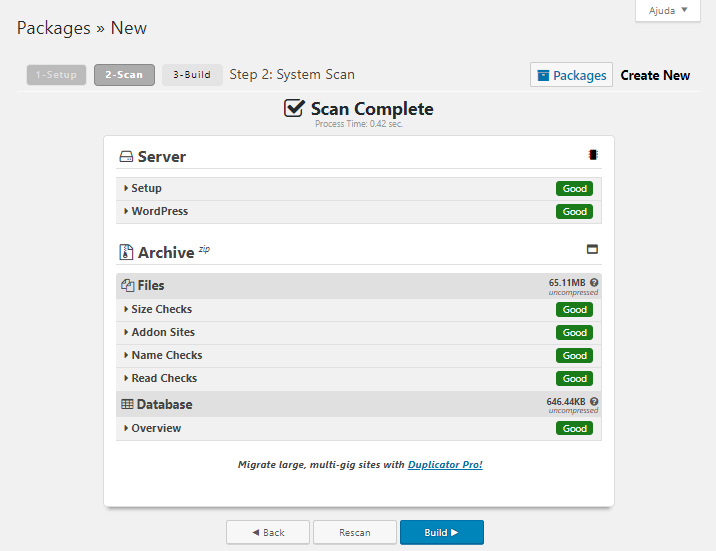This screenshot has height=551, width=716.
Task: Expand the WordPress checks row
Action: pyautogui.click(x=159, y=211)
